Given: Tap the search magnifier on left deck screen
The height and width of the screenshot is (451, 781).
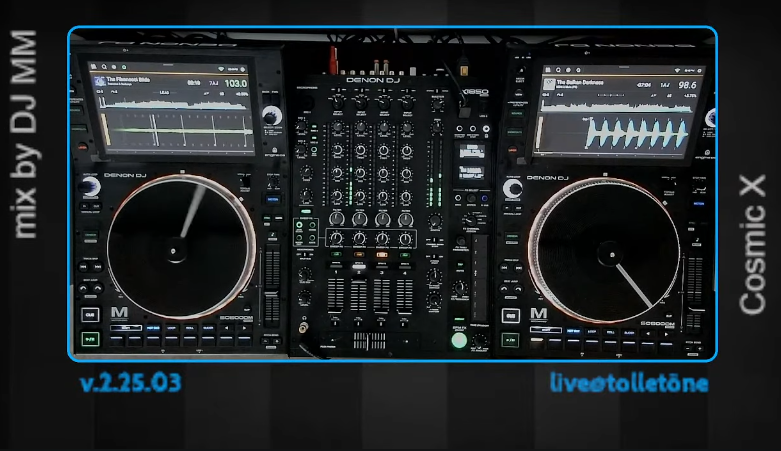Looking at the screenshot, I should click(x=104, y=66).
